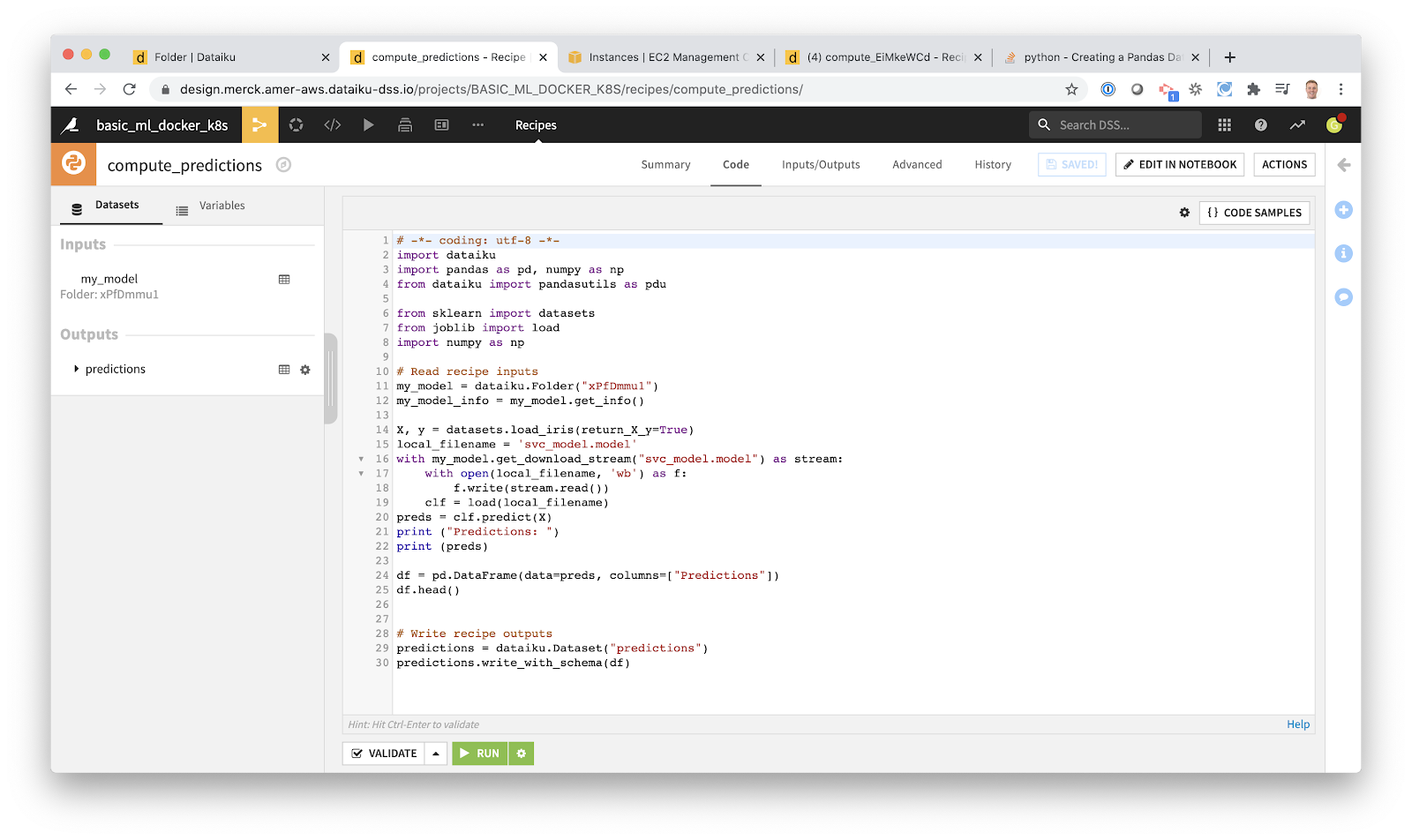Switch to the Inputs/Outputs tab
This screenshot has height=840, width=1412.
point(820,165)
